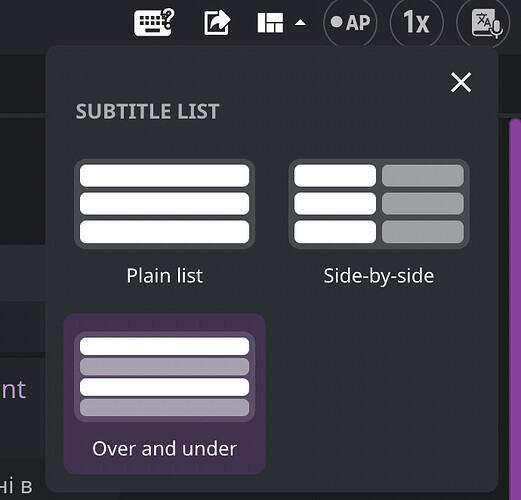Open the translation and voice dictionary icon
This screenshot has height=500, width=521.
point(483,22)
